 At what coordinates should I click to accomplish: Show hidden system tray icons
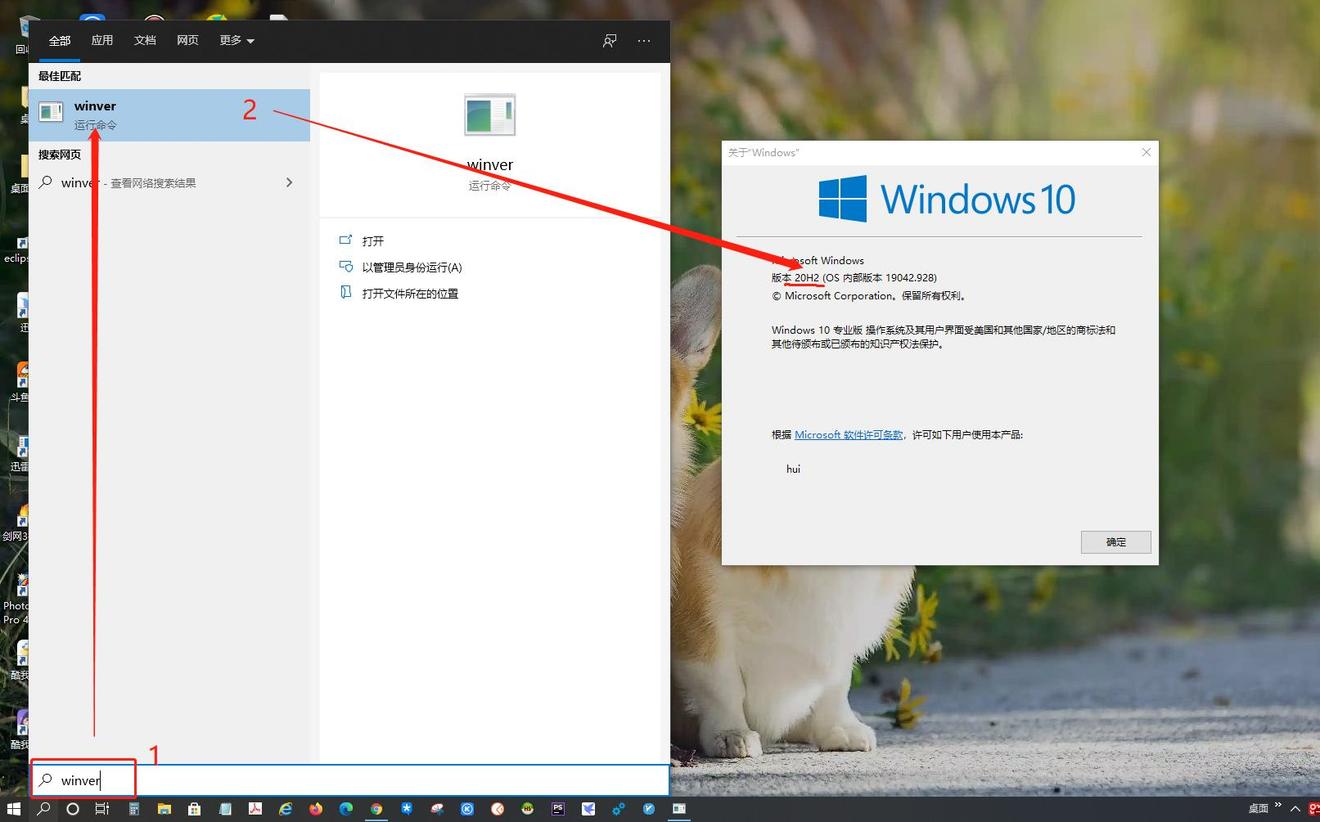(1295, 809)
